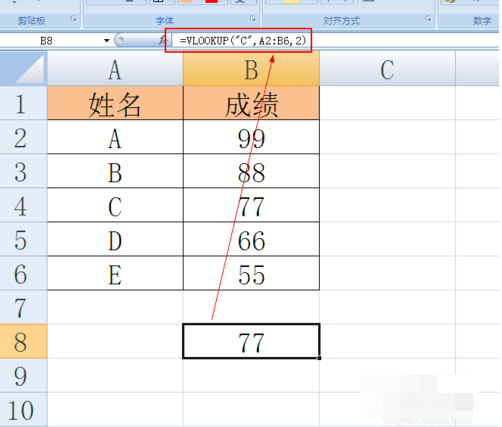Open the 字体 font dialog launcher

253,19
